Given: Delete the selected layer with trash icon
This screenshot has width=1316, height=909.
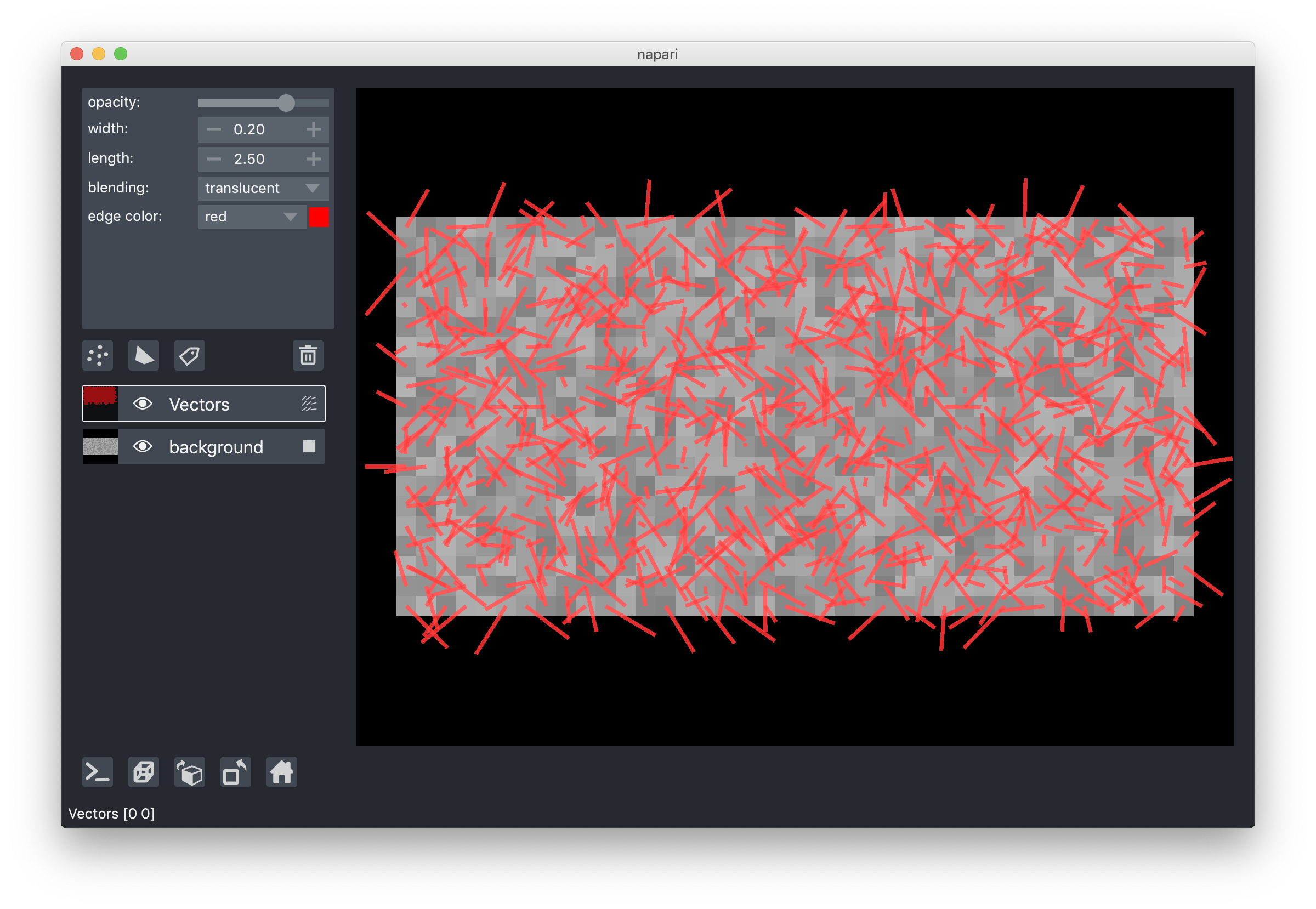Looking at the screenshot, I should coord(308,355).
